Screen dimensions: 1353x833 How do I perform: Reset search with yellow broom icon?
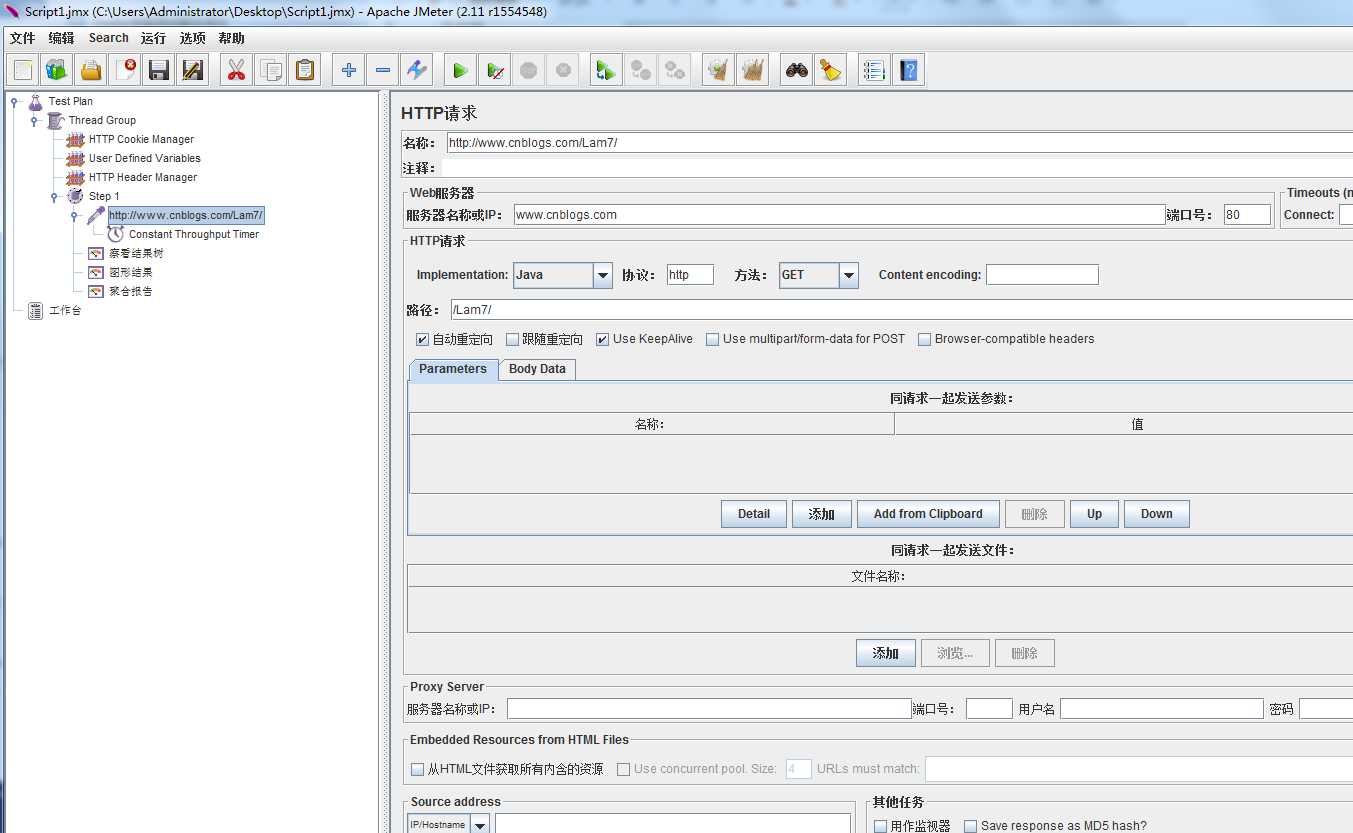pos(830,70)
